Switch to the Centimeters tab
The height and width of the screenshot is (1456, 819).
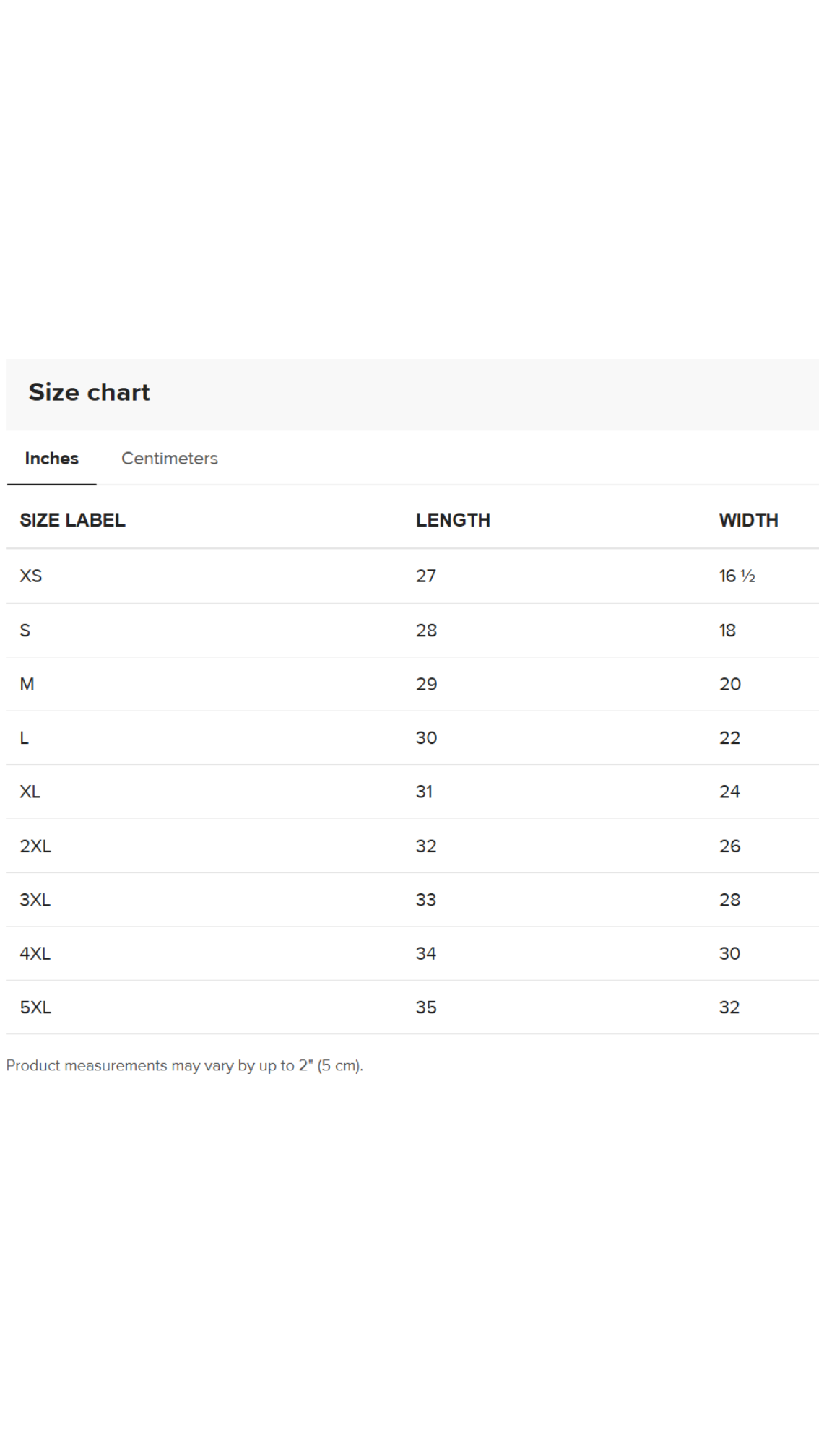[169, 459]
